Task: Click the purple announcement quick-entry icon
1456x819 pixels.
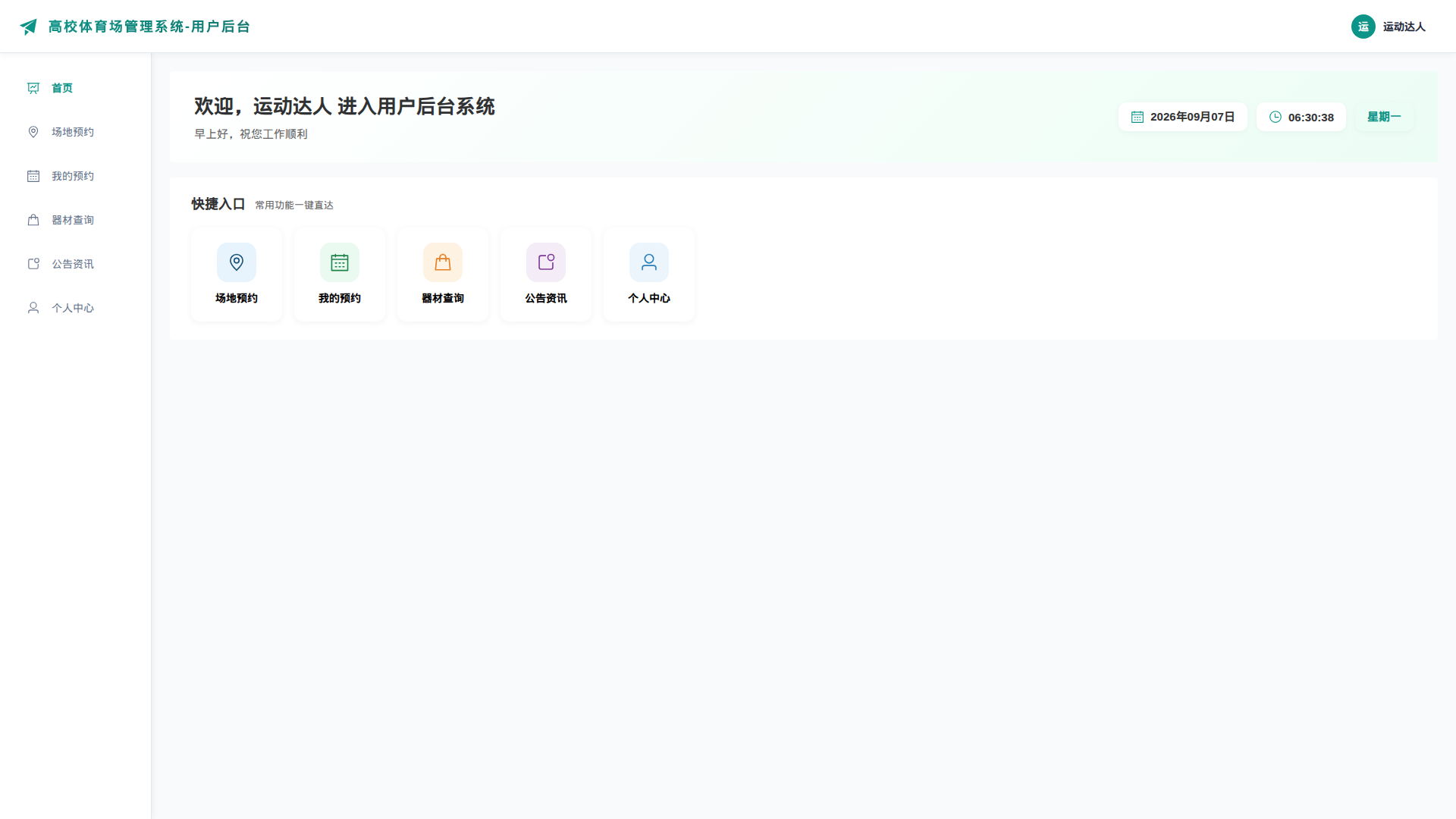Action: 546,262
